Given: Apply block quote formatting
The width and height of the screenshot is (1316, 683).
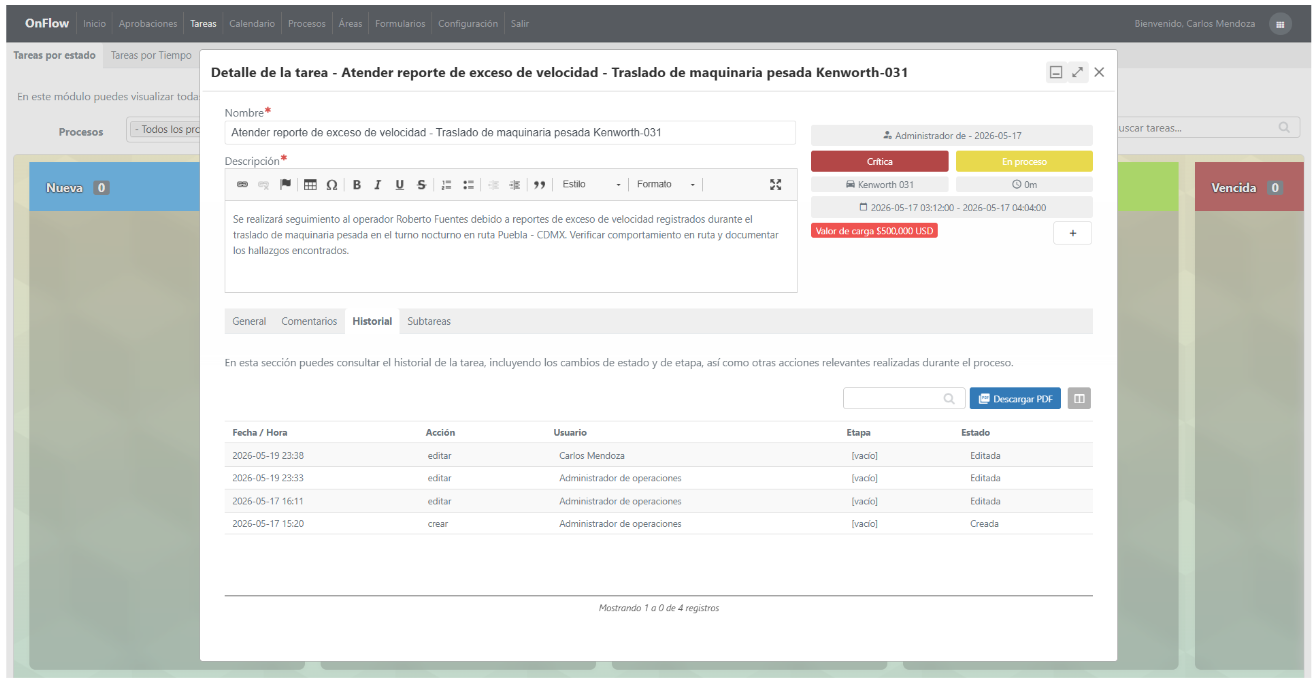Looking at the screenshot, I should coord(540,184).
